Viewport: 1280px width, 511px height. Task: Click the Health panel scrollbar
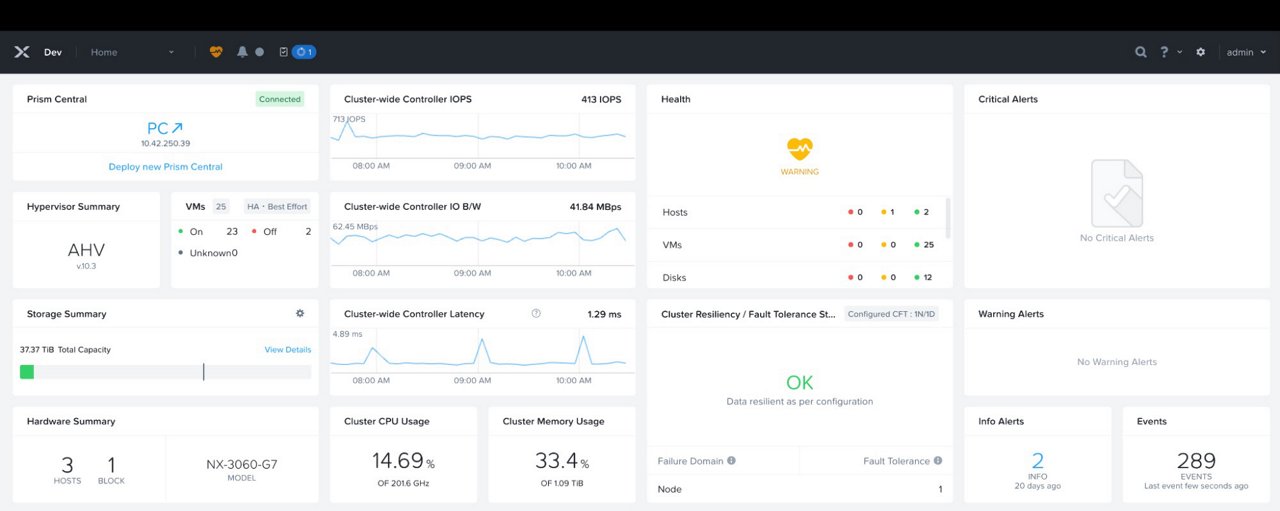click(x=947, y=217)
